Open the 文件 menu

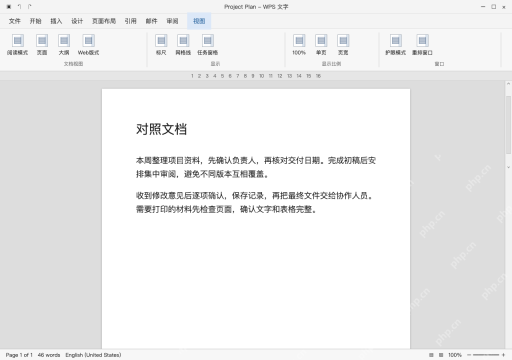click(x=15, y=21)
